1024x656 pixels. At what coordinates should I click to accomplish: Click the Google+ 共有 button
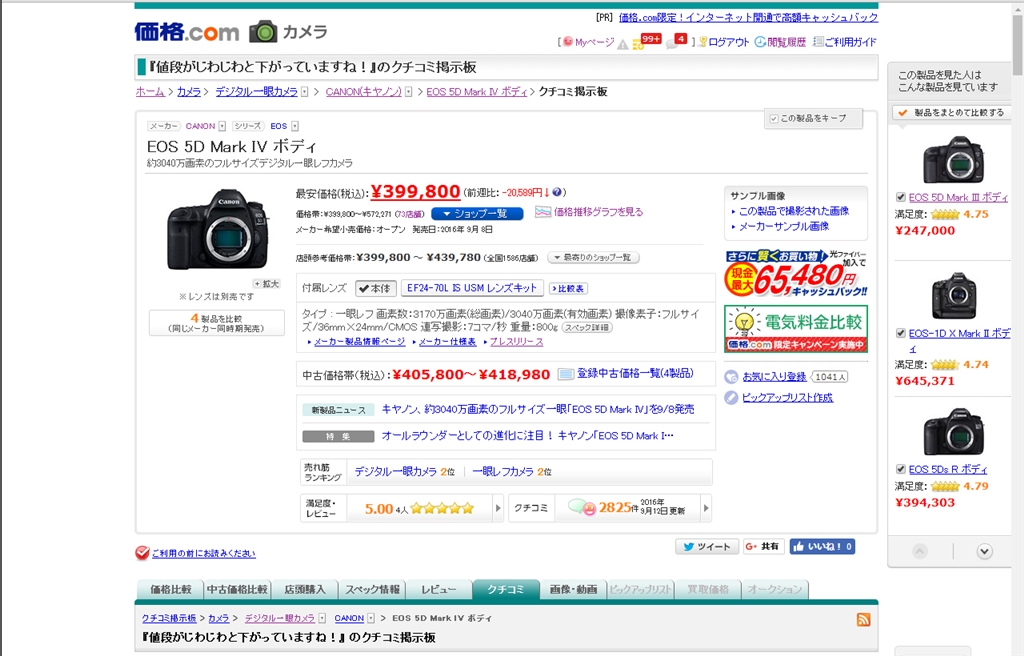(x=763, y=546)
